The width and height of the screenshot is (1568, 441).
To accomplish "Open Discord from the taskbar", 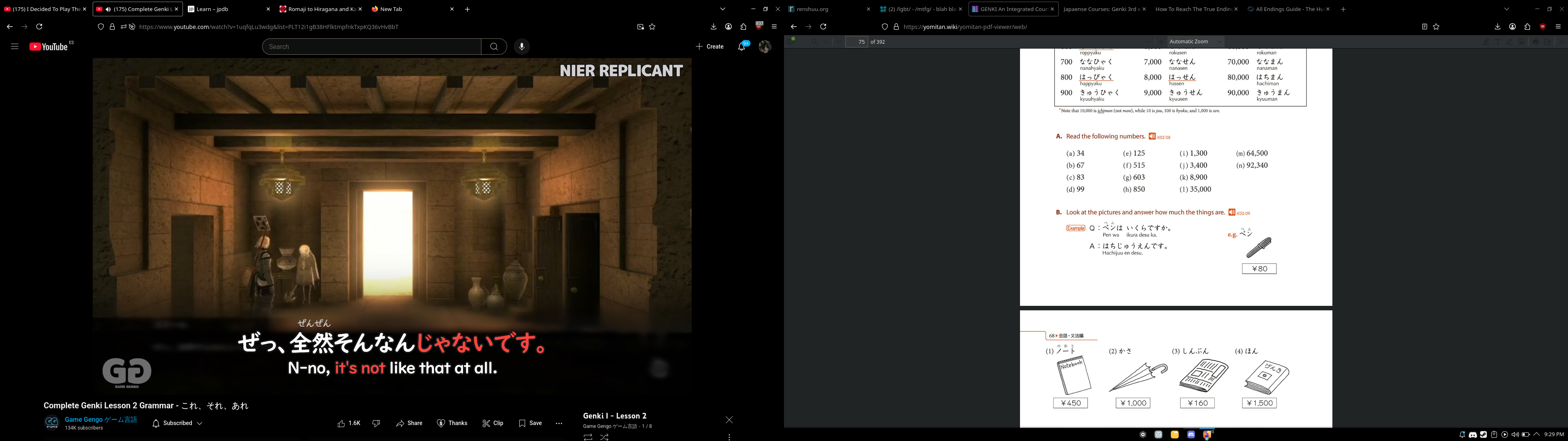I will click(1191, 434).
